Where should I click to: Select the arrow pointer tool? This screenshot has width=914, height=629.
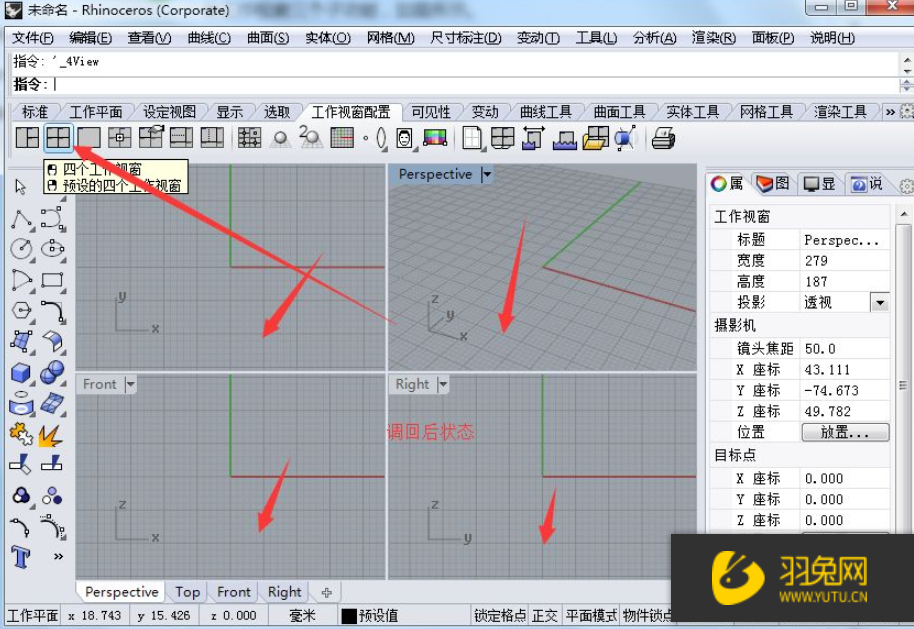(x=20, y=187)
